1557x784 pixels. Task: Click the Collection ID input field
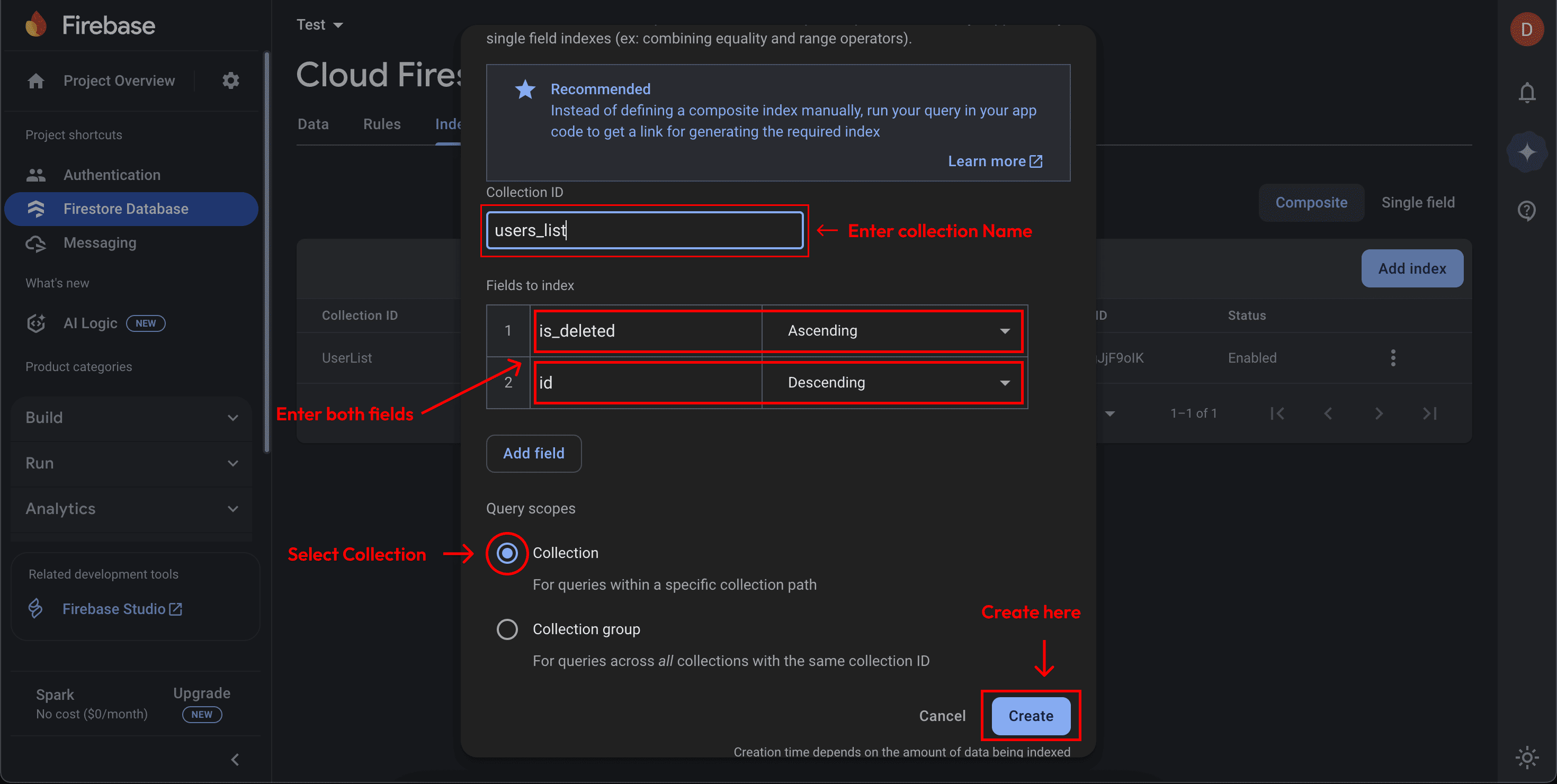643,230
